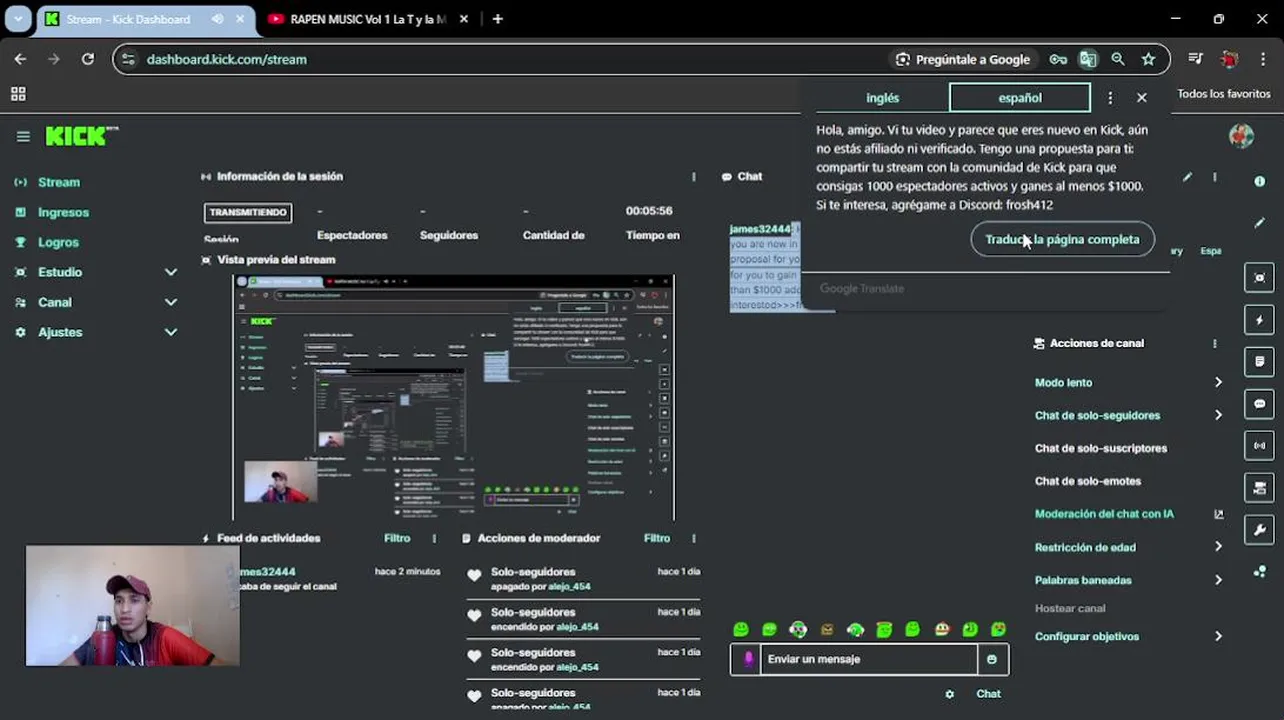Click the pencil icon in right toolbar
This screenshot has width=1284, height=720.
coord(1259,223)
